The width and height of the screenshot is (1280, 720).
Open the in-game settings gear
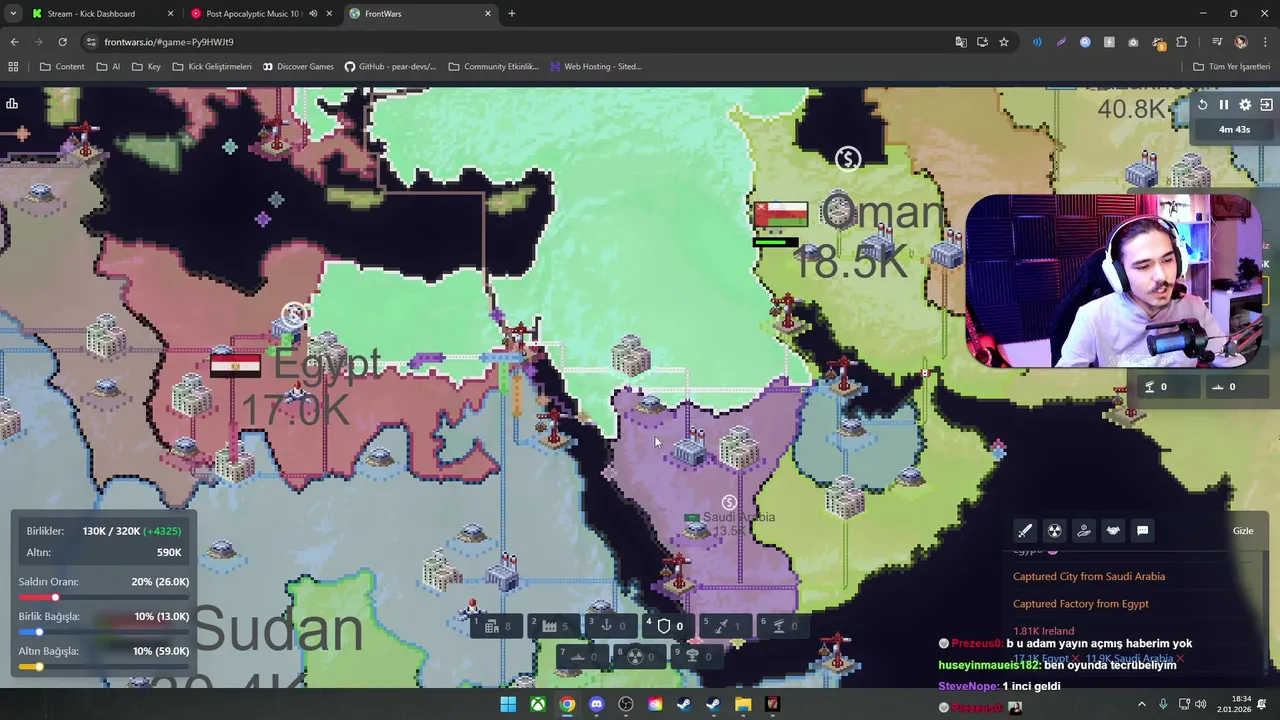(x=1245, y=105)
